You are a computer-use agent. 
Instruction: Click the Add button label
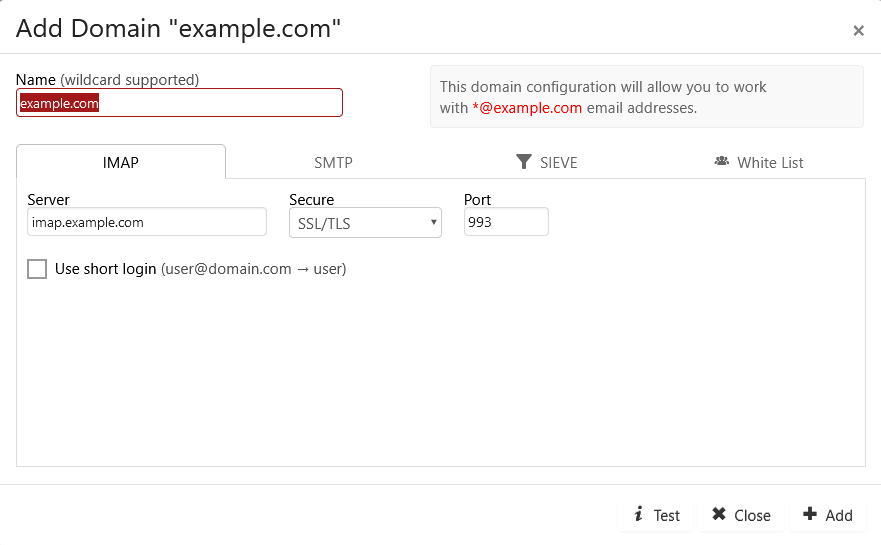pyautogui.click(x=839, y=515)
